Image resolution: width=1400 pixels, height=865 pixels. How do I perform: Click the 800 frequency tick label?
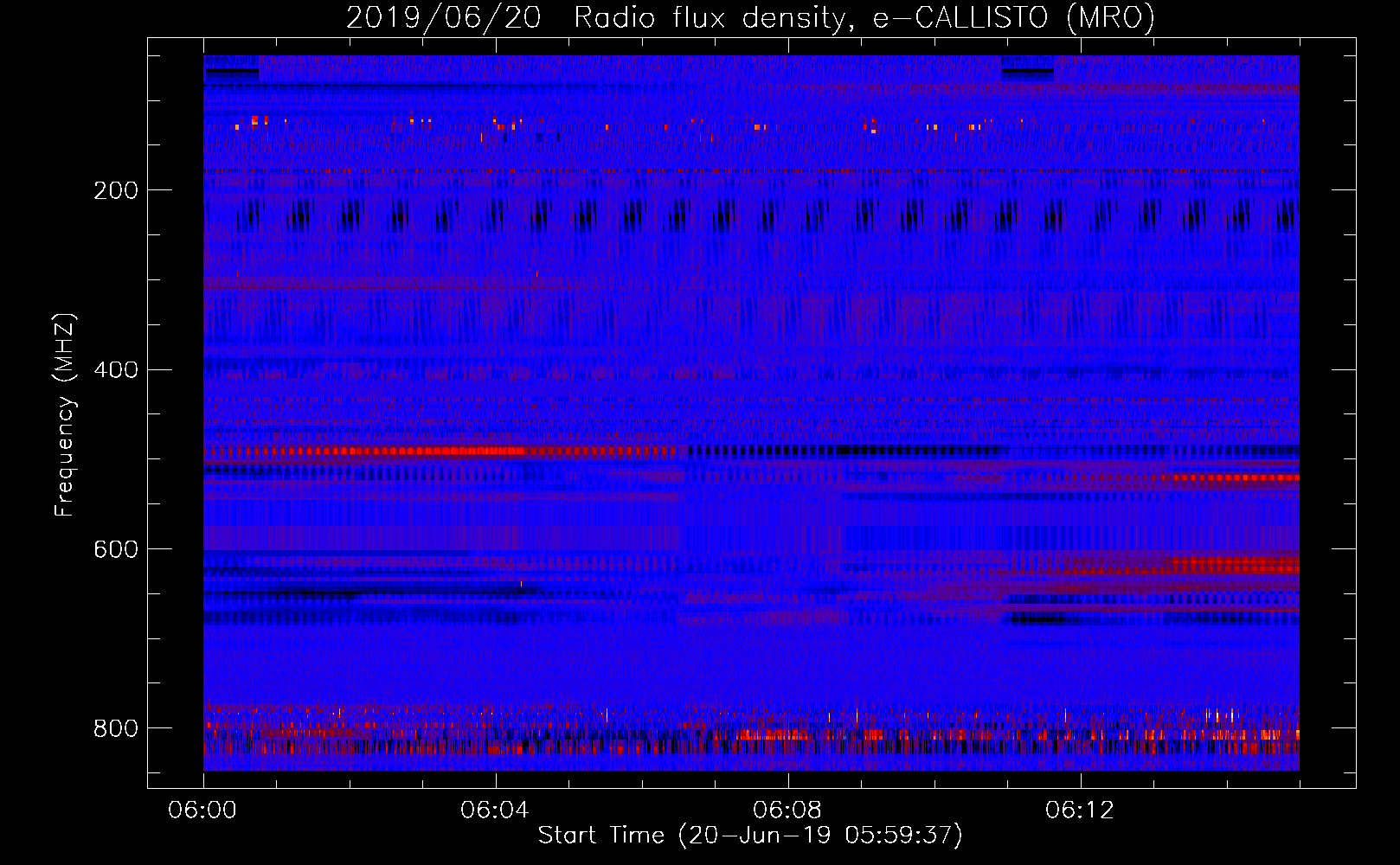(x=116, y=728)
